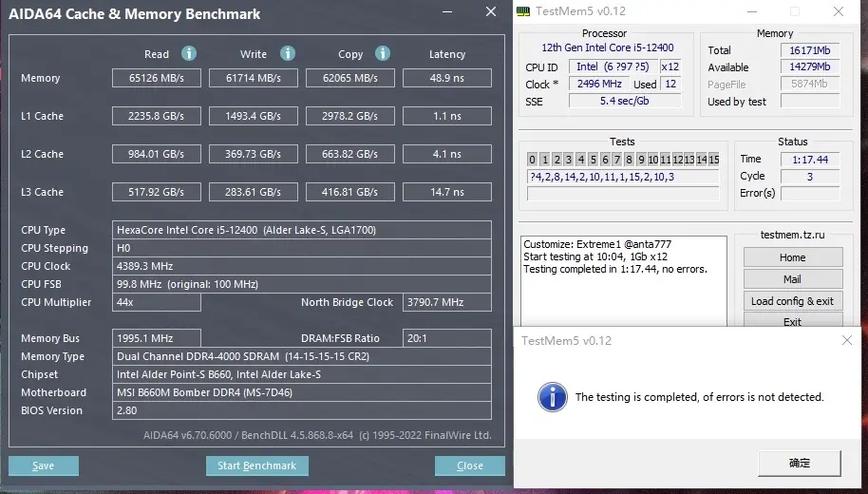The width and height of the screenshot is (868, 494).
Task: Click the TestMem5 Cycle value 3
Action: tap(810, 177)
